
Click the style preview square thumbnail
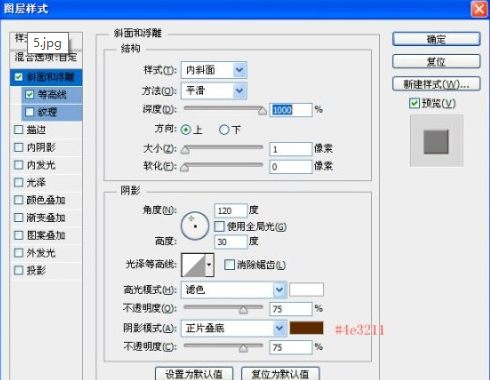coord(436,142)
